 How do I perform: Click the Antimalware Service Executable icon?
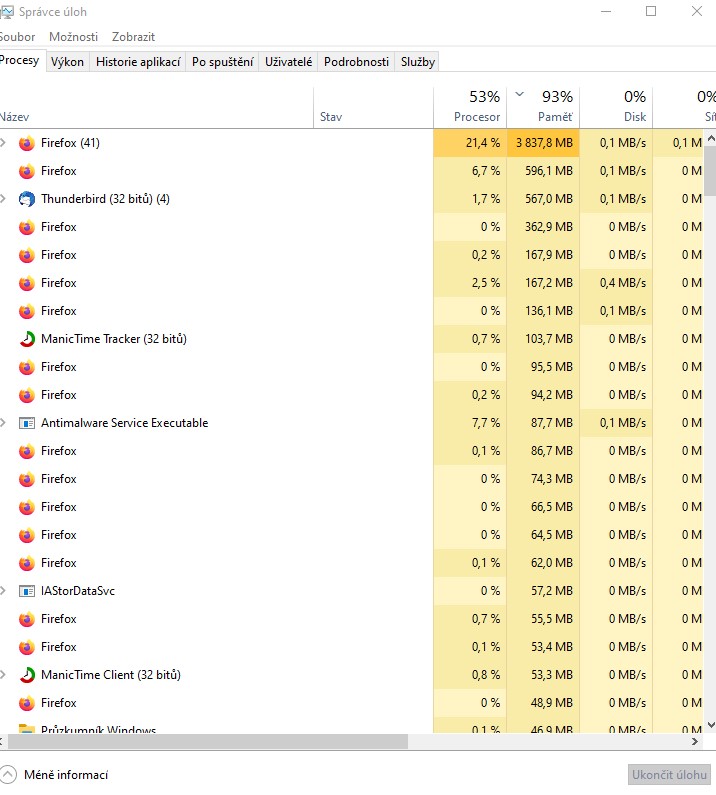click(27, 423)
